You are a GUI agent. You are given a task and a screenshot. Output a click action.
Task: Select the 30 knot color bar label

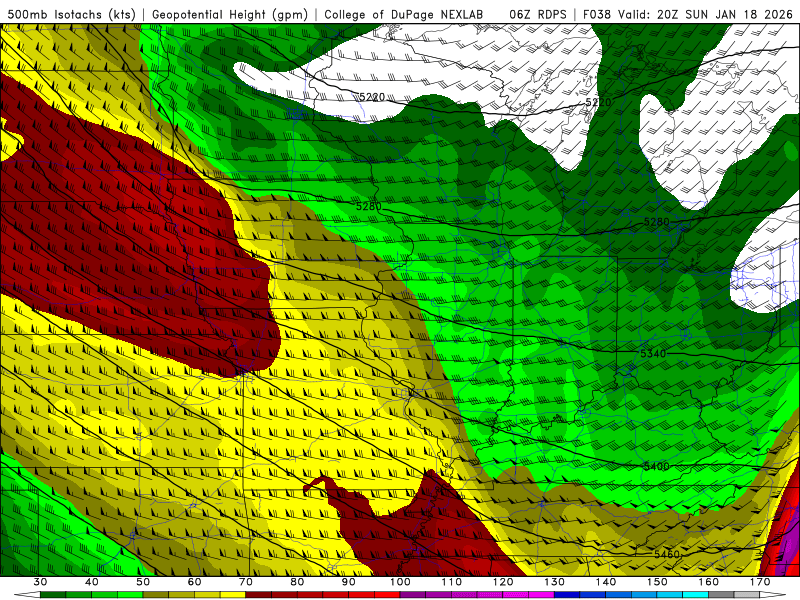click(x=40, y=582)
